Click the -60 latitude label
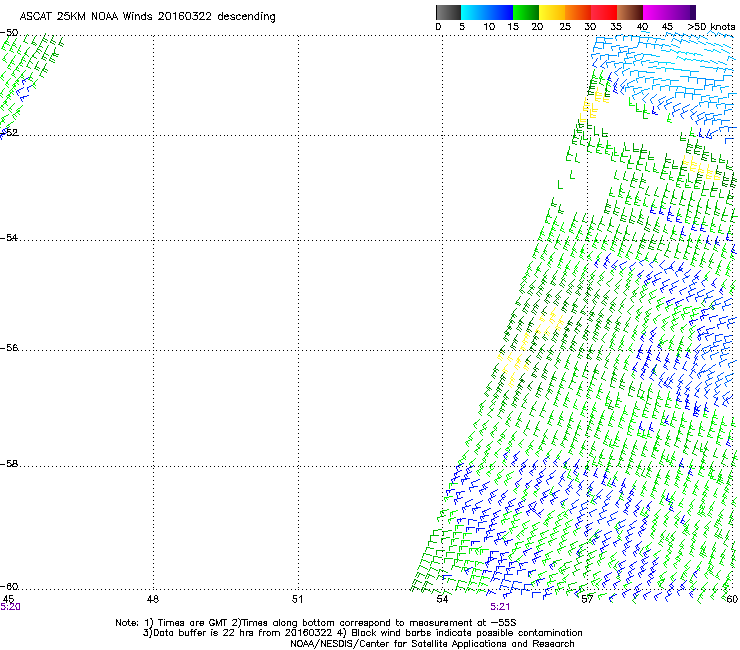 pyautogui.click(x=9, y=586)
